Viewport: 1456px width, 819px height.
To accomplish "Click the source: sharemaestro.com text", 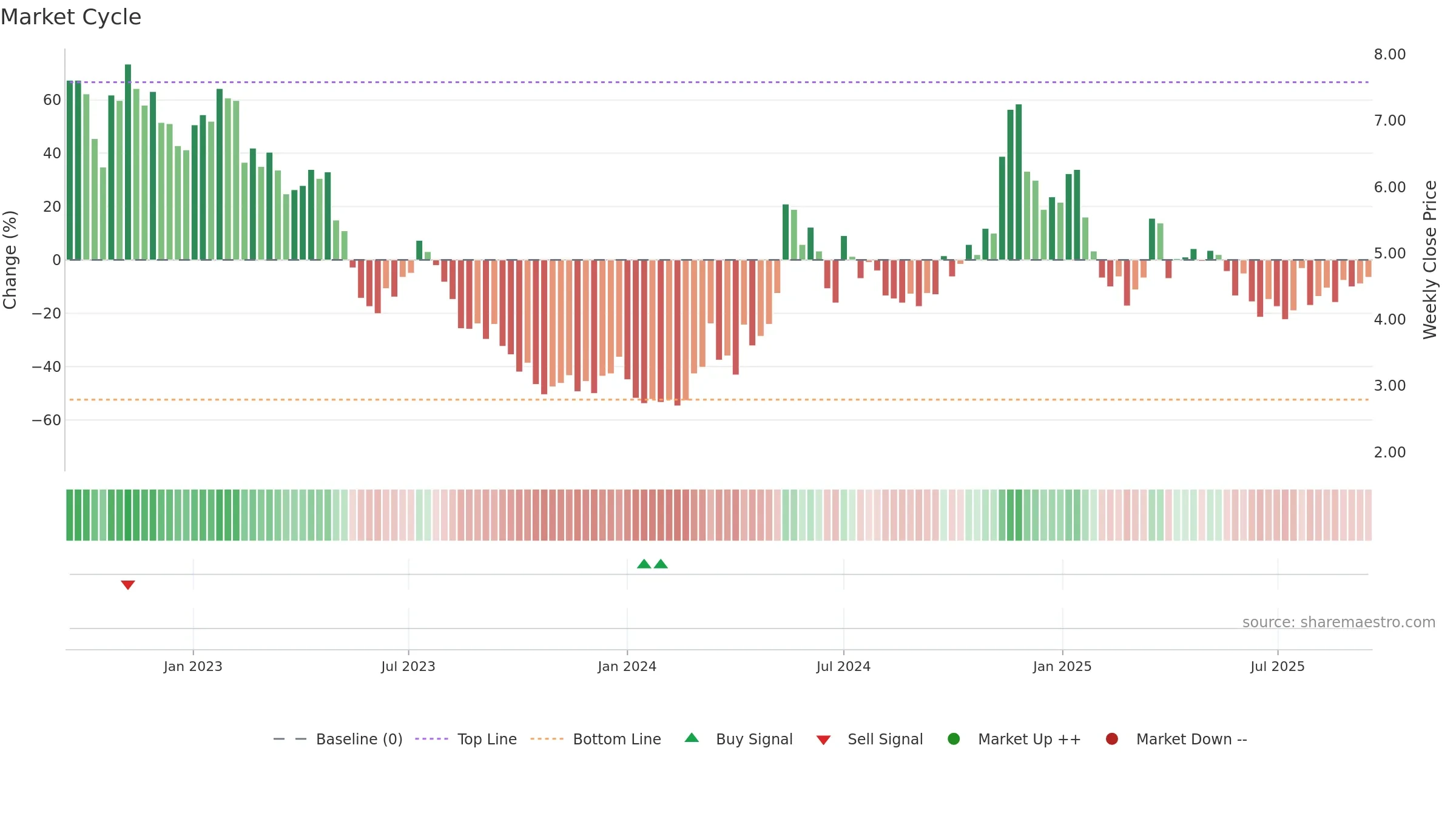I will click(x=1339, y=622).
